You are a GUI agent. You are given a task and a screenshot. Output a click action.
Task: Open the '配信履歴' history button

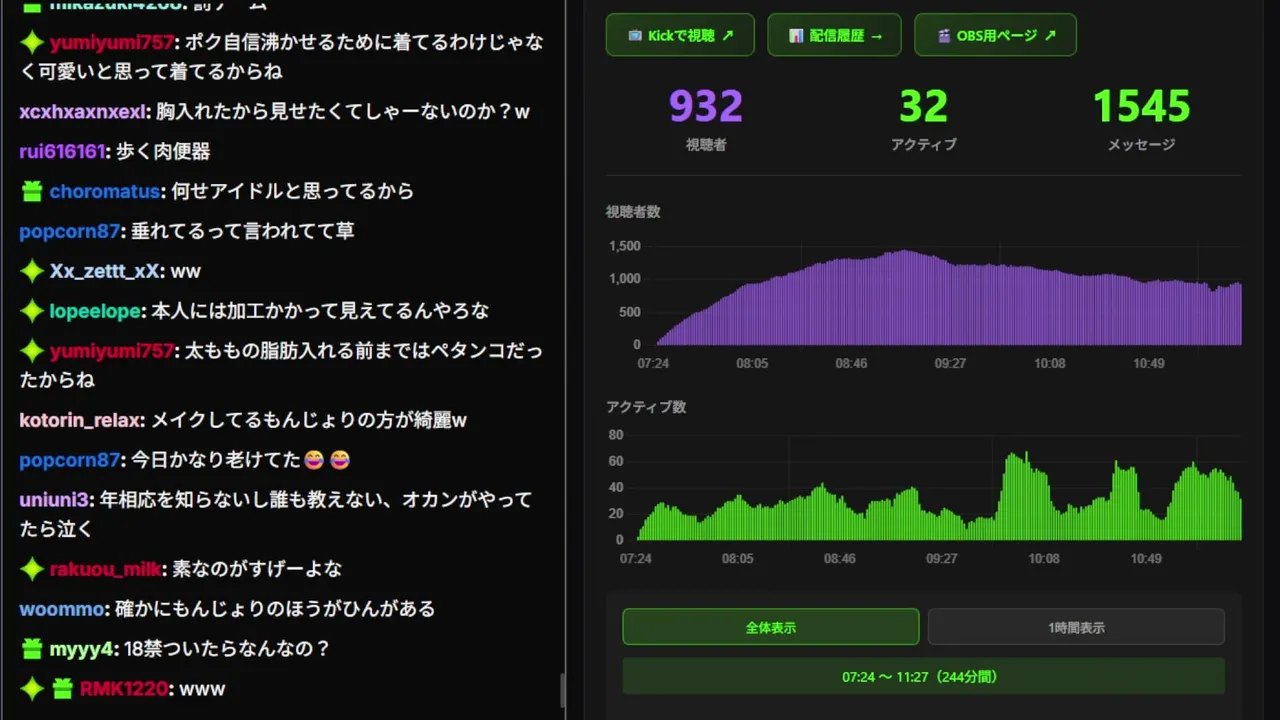pos(834,35)
